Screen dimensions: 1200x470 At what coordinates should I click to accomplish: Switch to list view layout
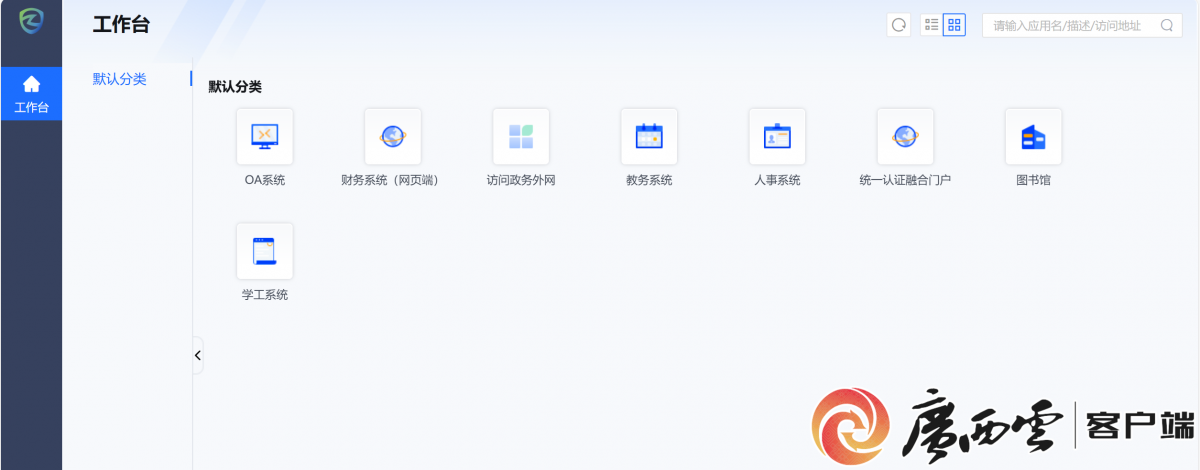[x=931, y=26]
